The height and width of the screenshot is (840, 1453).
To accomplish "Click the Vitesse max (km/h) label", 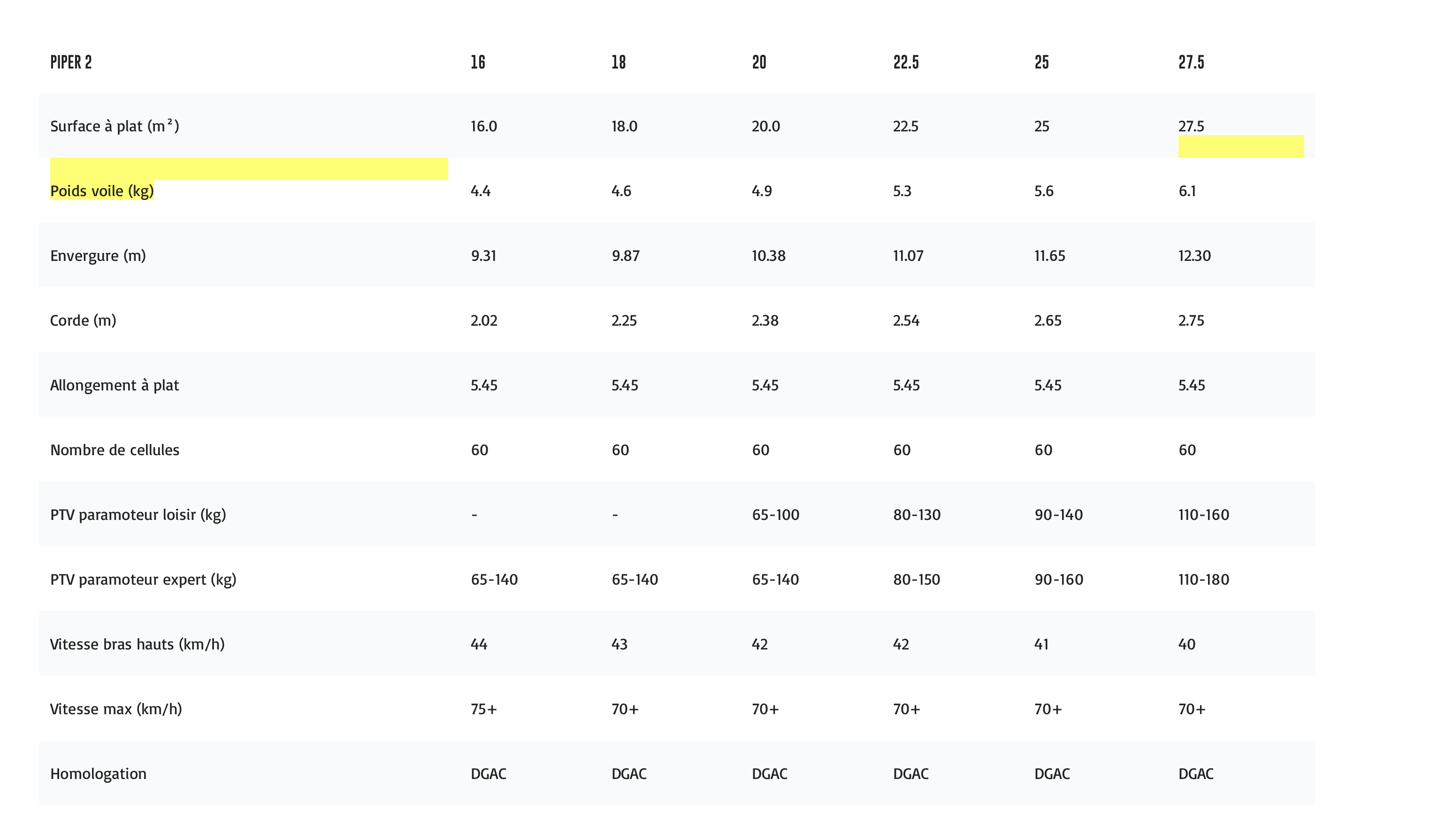I will pyautogui.click(x=116, y=709).
